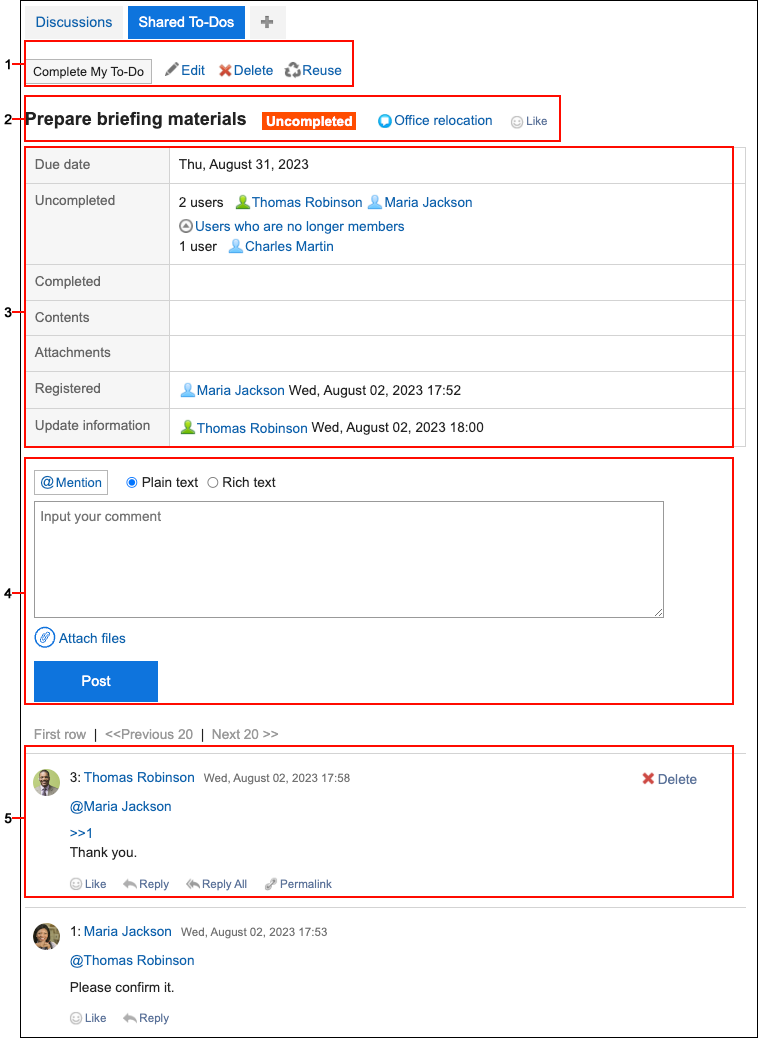Screen dimensions: 758x1038
Task: Click the Thank you. comment text
Action: pos(103,851)
